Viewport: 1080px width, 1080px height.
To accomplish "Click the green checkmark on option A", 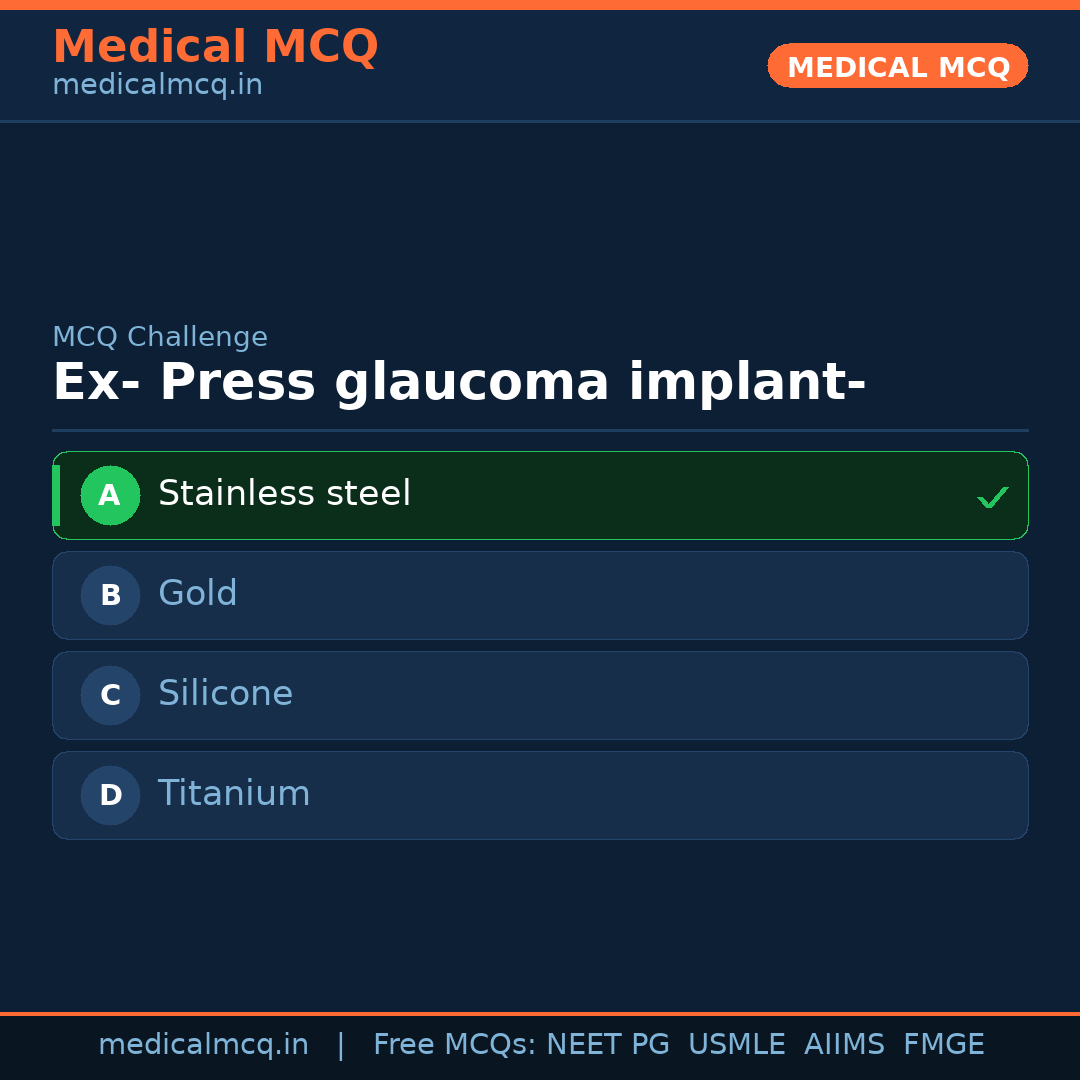I will [x=992, y=497].
